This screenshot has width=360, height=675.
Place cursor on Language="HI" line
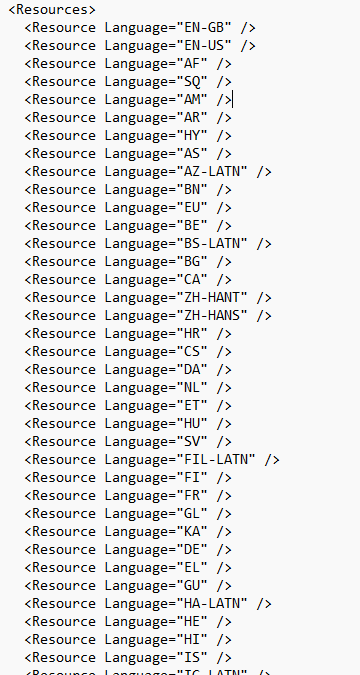[x=128, y=639]
